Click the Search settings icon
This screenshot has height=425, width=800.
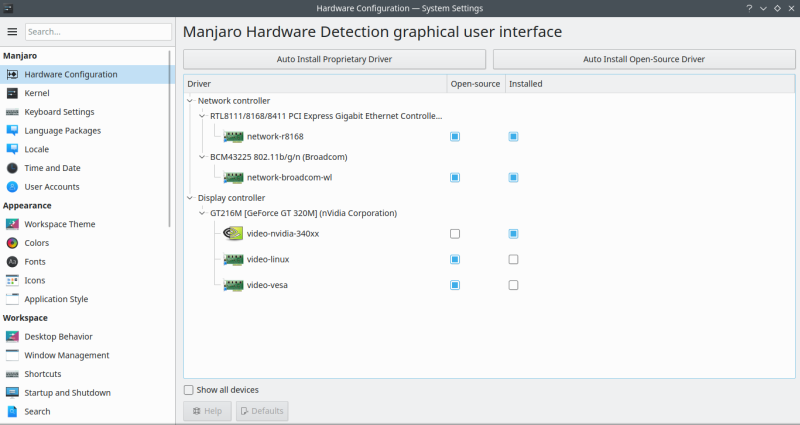[x=12, y=411]
